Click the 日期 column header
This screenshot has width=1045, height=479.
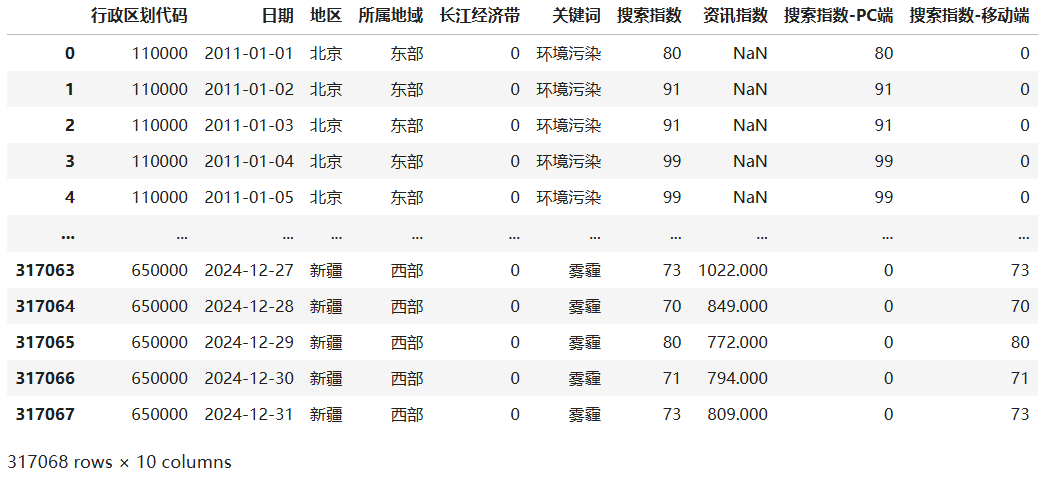point(278,16)
